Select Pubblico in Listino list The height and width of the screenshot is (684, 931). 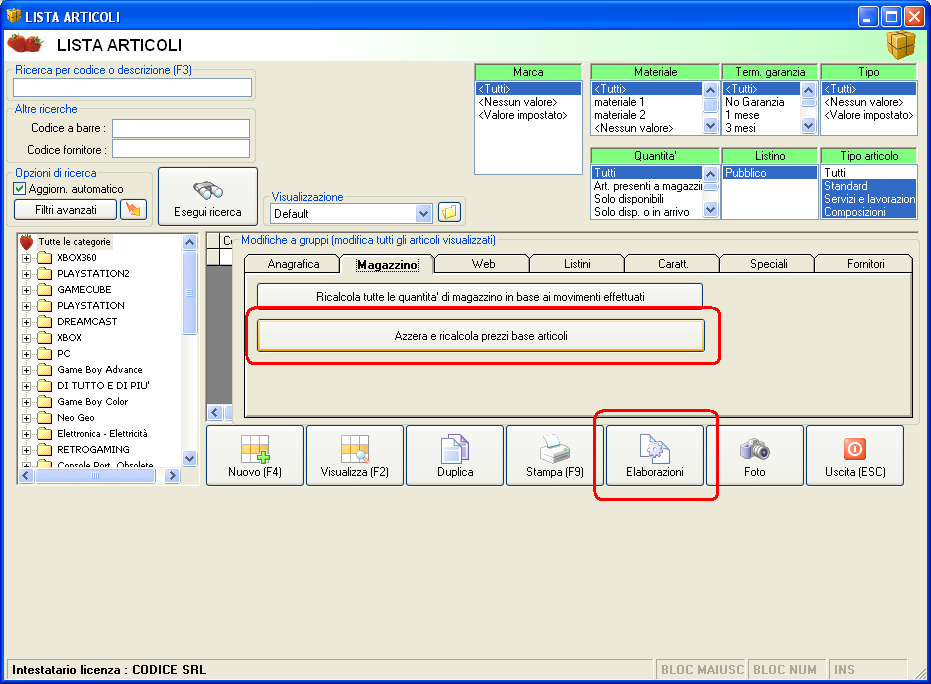(x=770, y=173)
